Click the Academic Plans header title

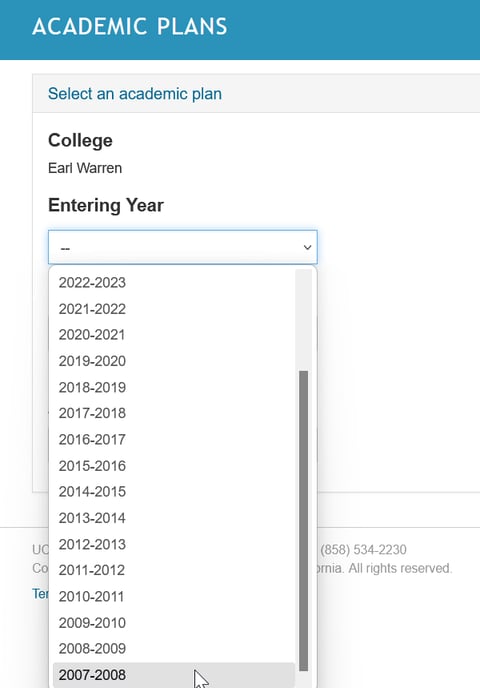130,26
